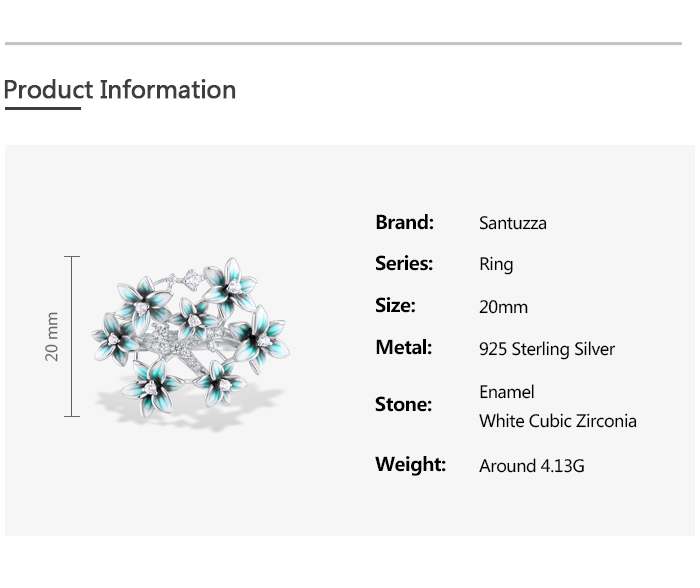Select the White Cubic Zirconia text
This screenshot has height=588, width=700.
(557, 421)
